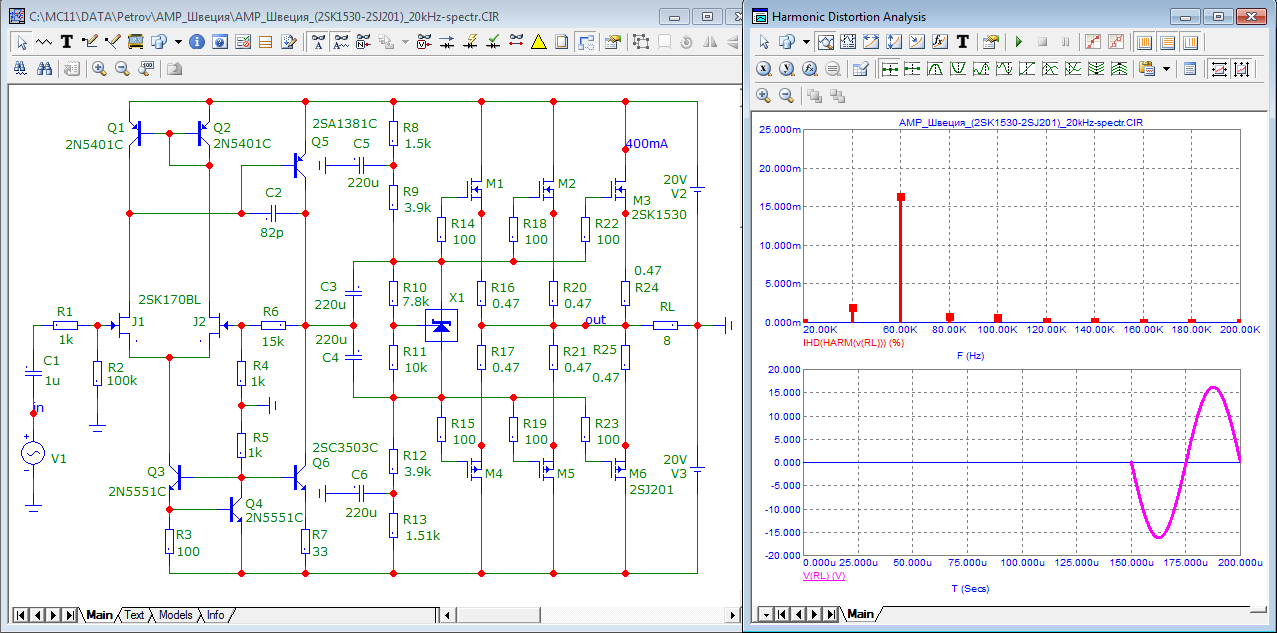Select the V1 source in the schematic
The height and width of the screenshot is (633, 1277).
[x=33, y=454]
